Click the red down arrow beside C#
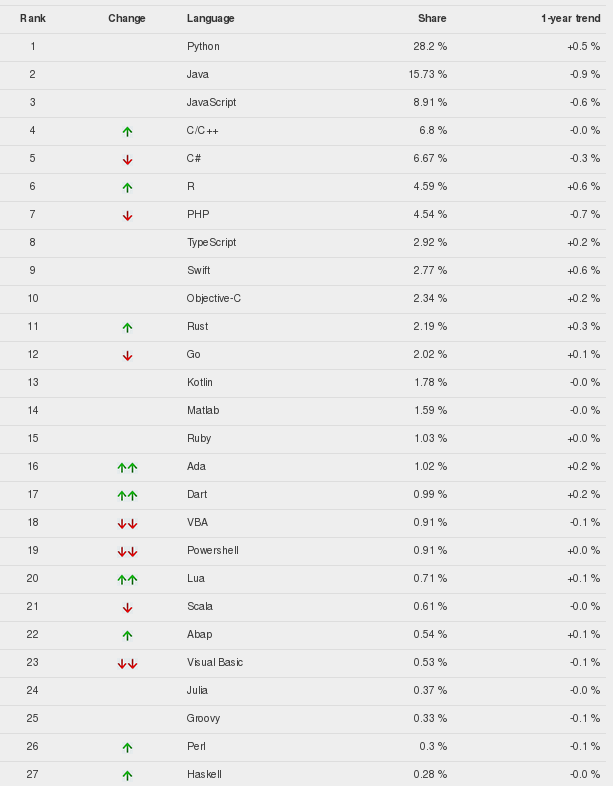The image size is (613, 786). point(127,159)
